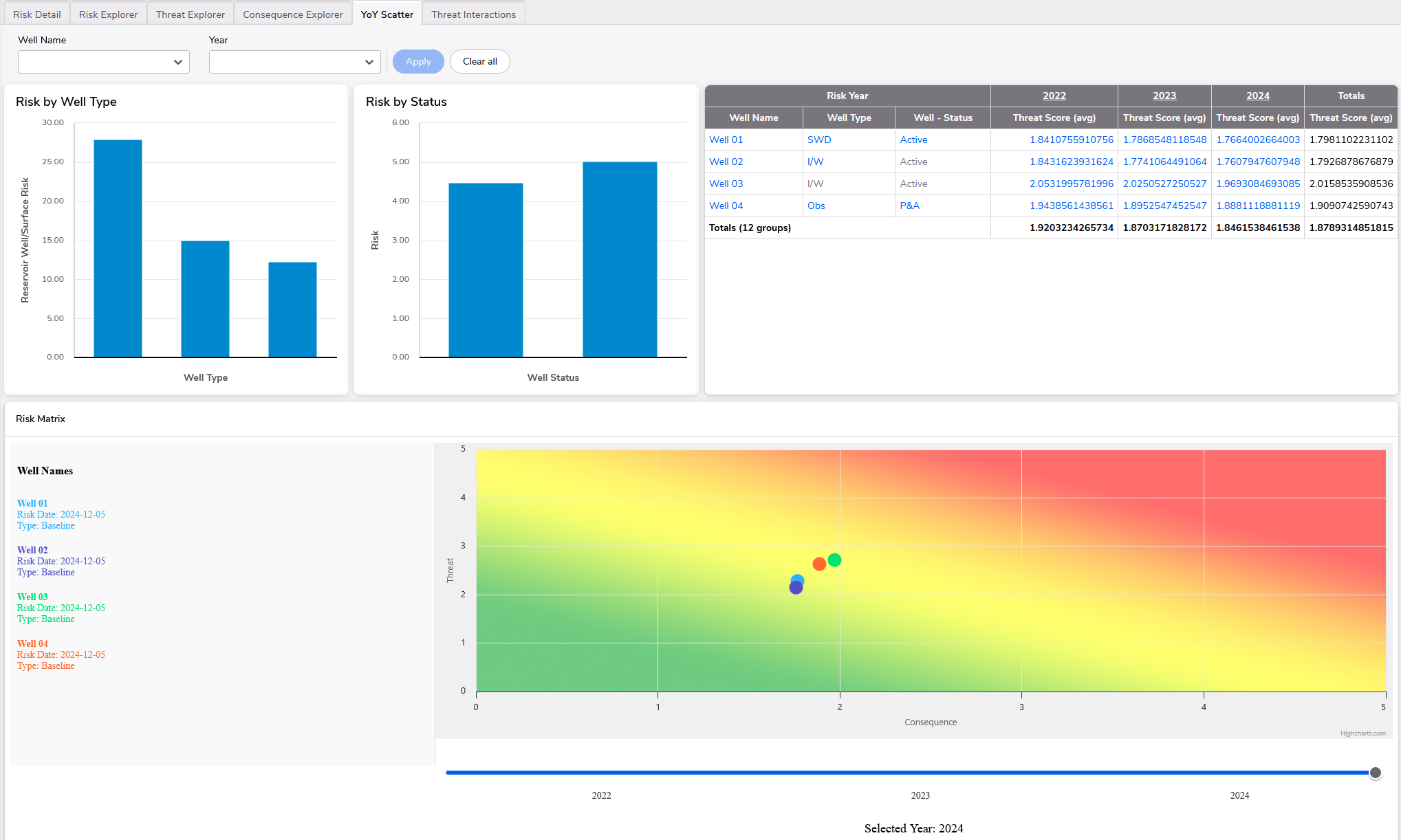Sort by the 2022 column header
This screenshot has width=1401, height=840.
pyautogui.click(x=1054, y=96)
